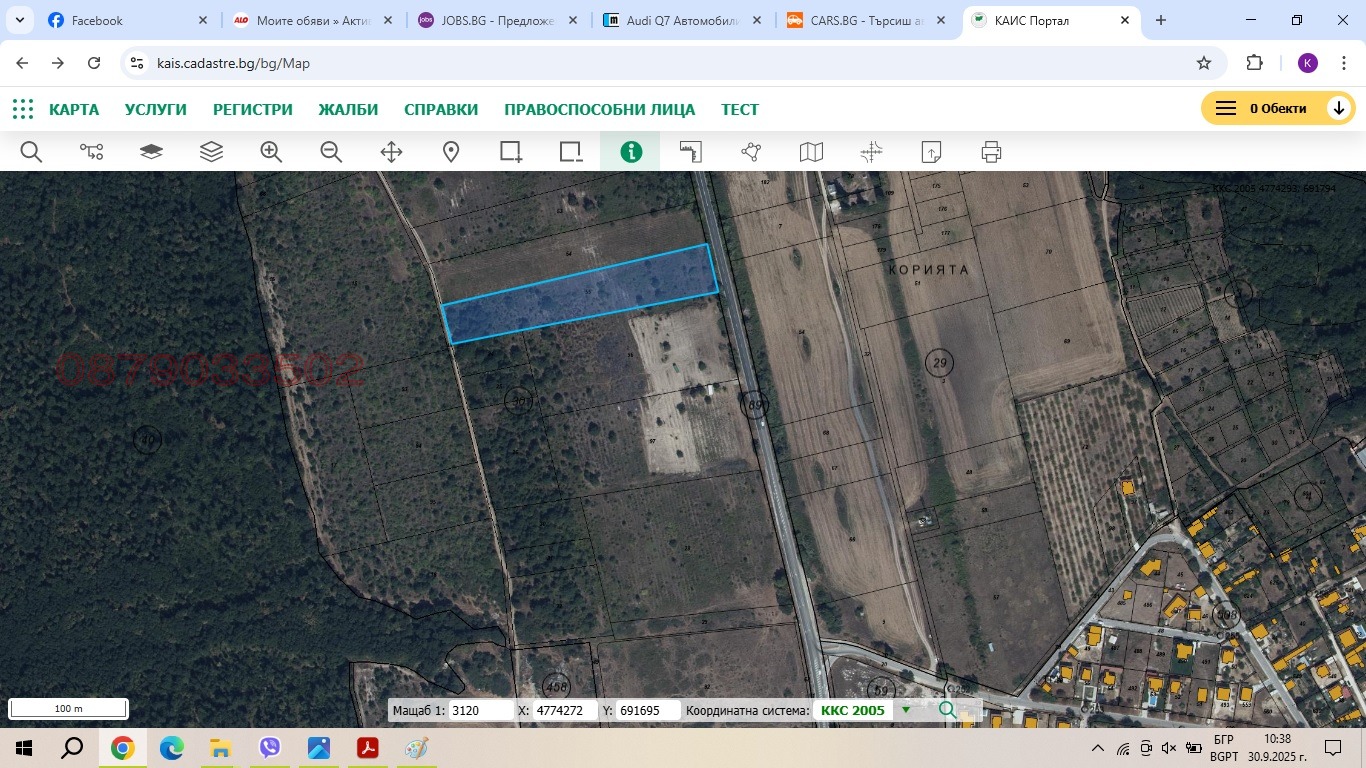
Task: Show hidden icons in system tray
Action: pos(1097,747)
